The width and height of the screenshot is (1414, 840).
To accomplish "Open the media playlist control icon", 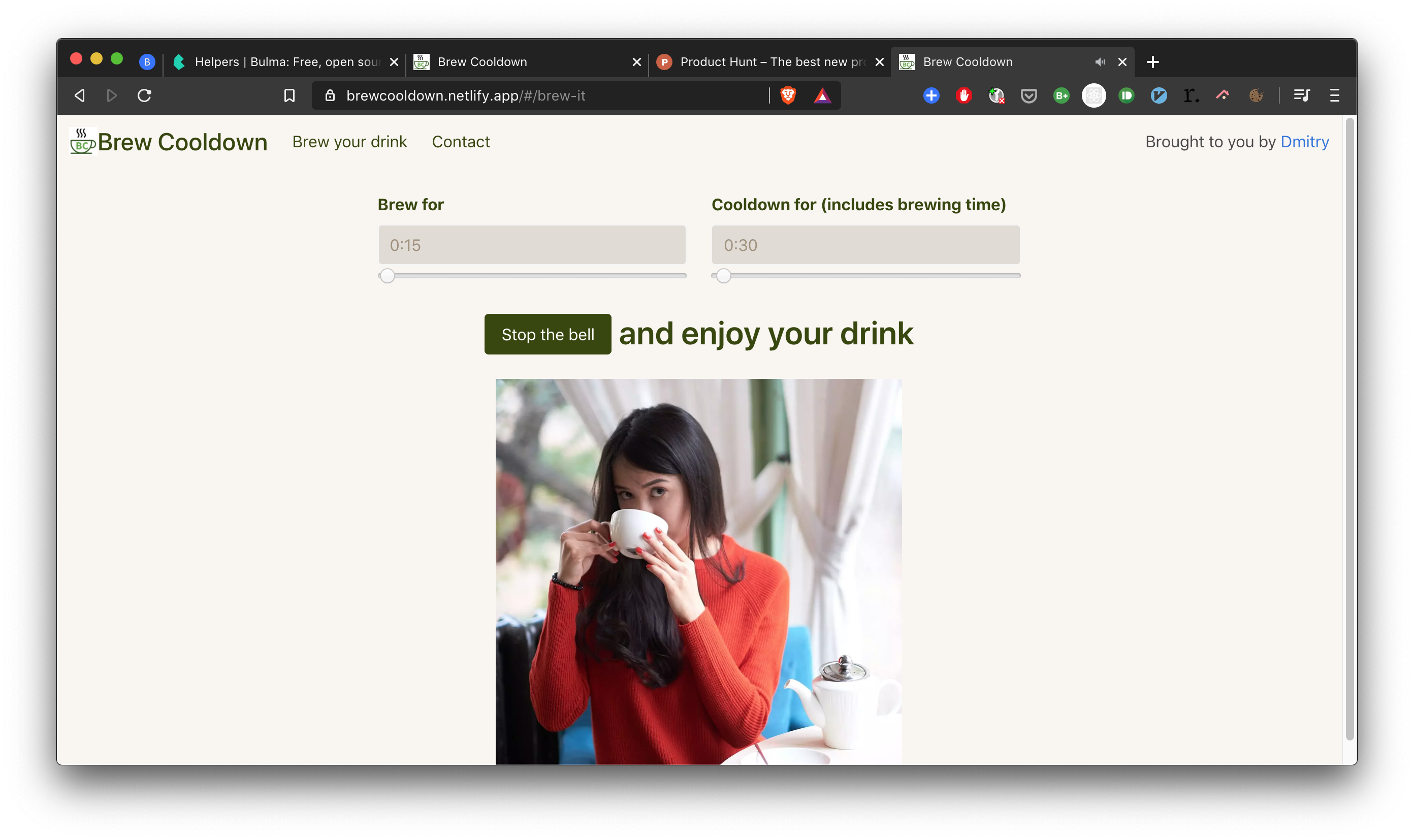I will pyautogui.click(x=1301, y=95).
